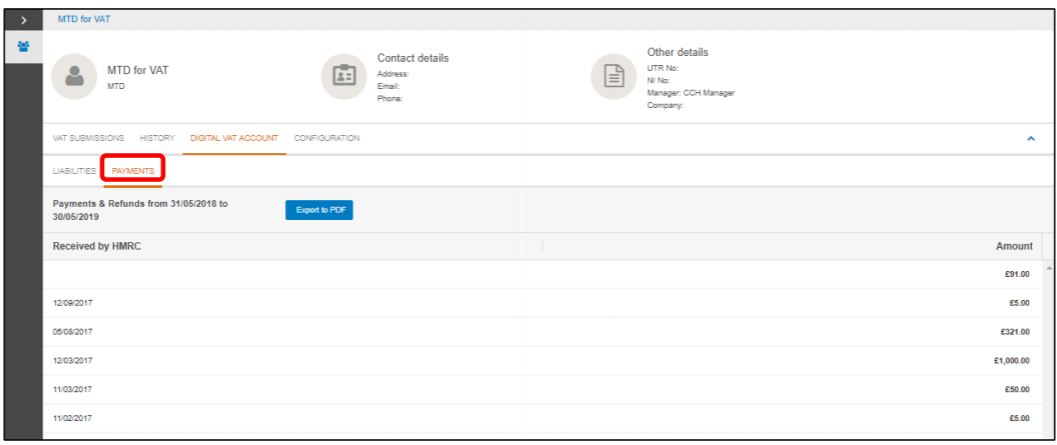Select the £91.00 amount cell
This screenshot has height=445, width=1057.
click(x=1017, y=274)
